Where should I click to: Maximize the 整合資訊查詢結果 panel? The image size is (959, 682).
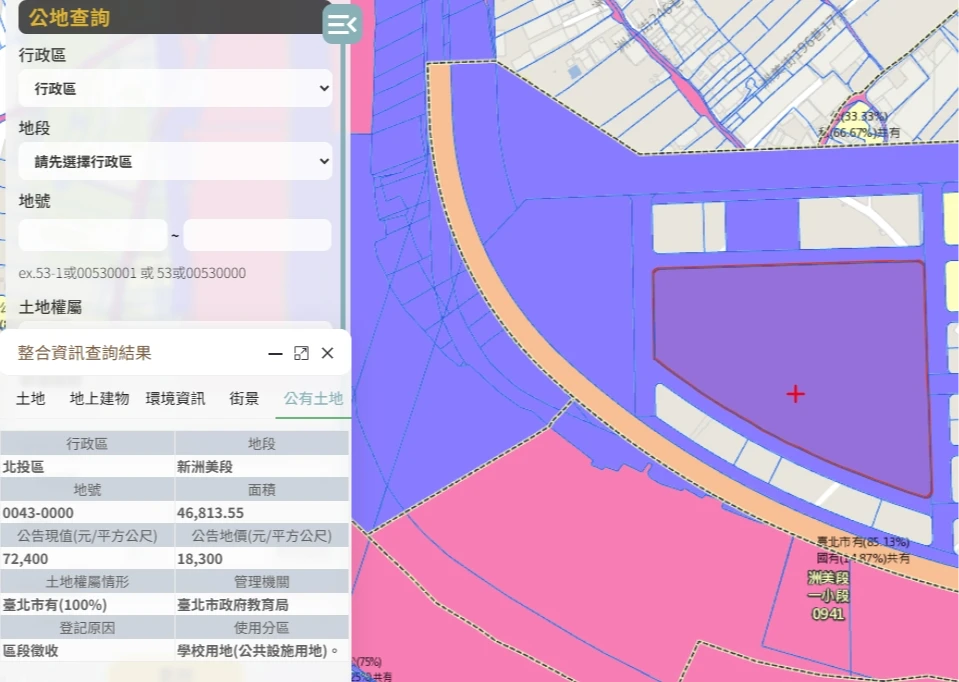click(301, 353)
